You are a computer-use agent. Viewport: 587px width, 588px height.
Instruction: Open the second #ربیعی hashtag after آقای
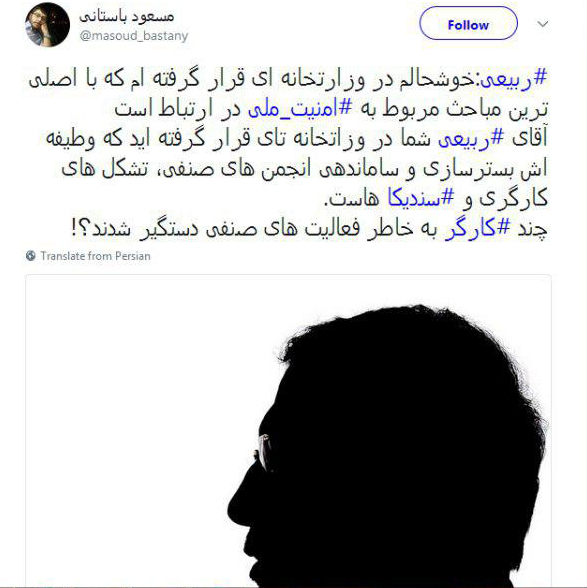coord(471,139)
